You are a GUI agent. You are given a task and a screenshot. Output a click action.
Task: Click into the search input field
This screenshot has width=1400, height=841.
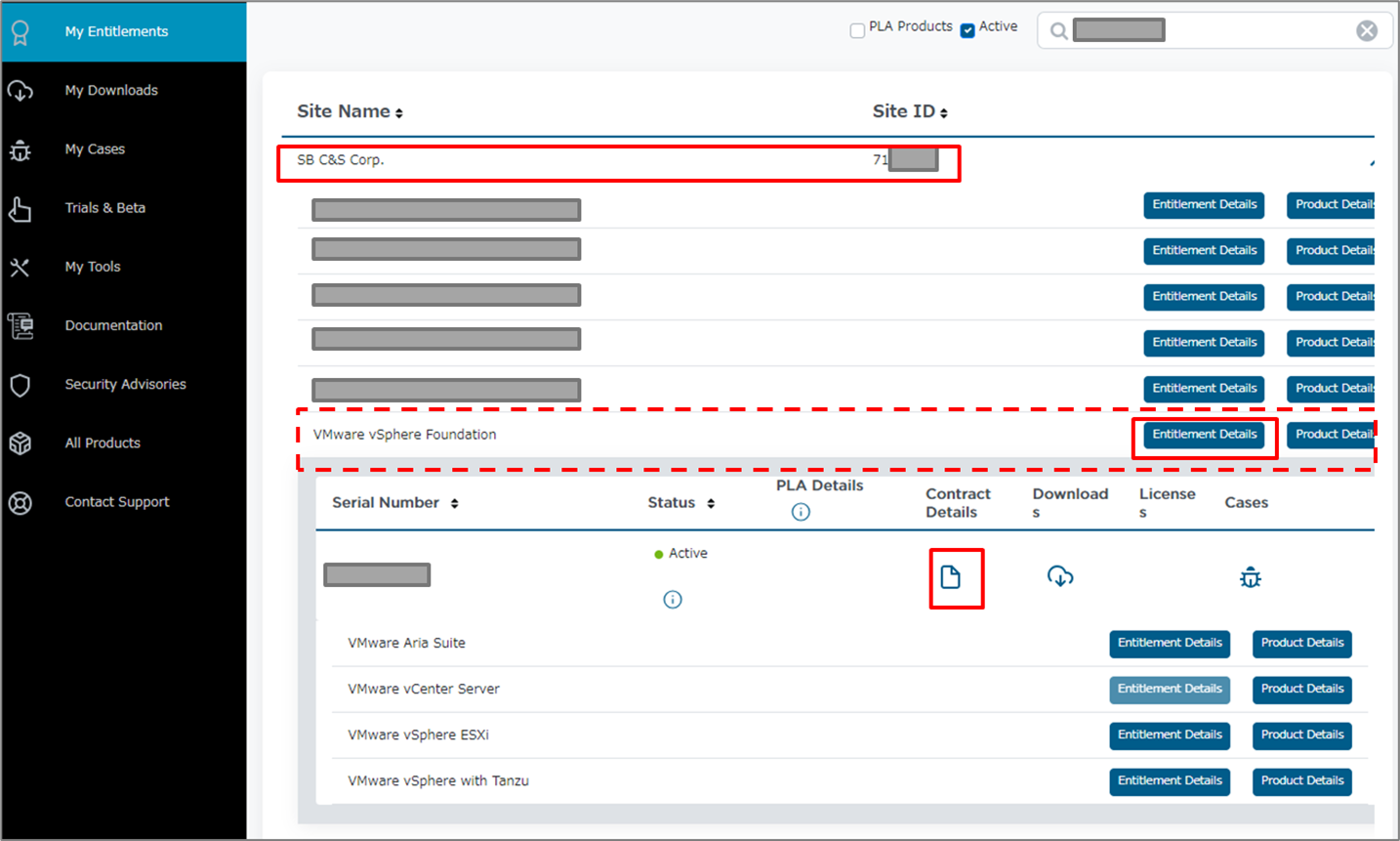pos(1215,31)
